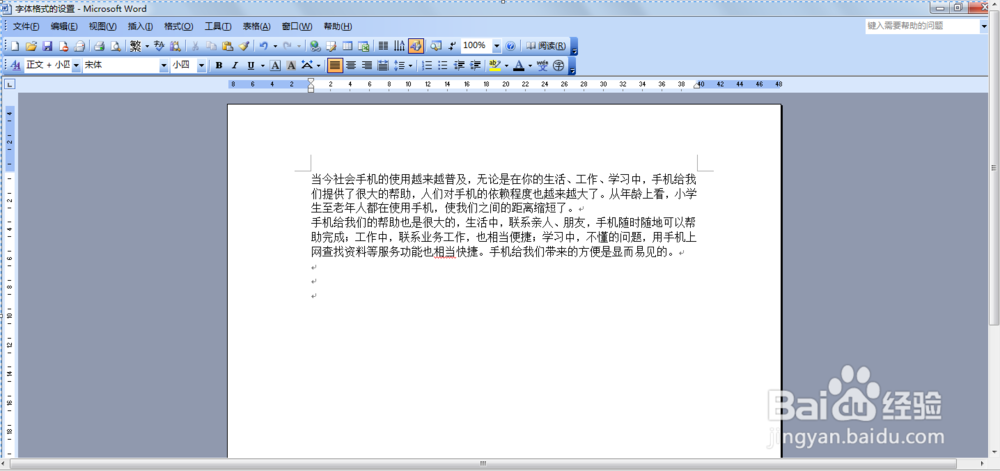Open Print Preview with the magnifier page icon
This screenshot has width=1000, height=471.
[115, 46]
